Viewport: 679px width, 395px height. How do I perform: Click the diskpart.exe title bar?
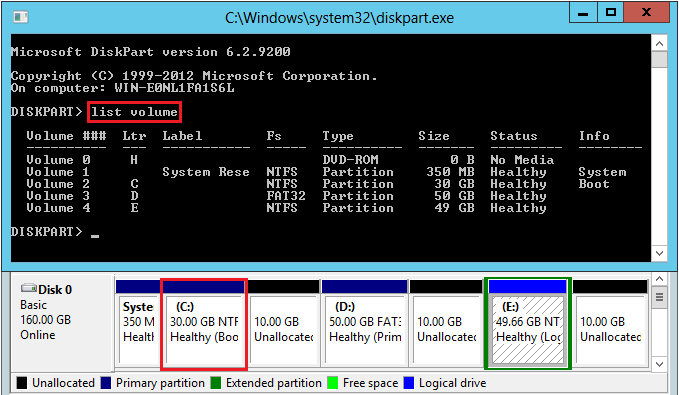point(340,18)
